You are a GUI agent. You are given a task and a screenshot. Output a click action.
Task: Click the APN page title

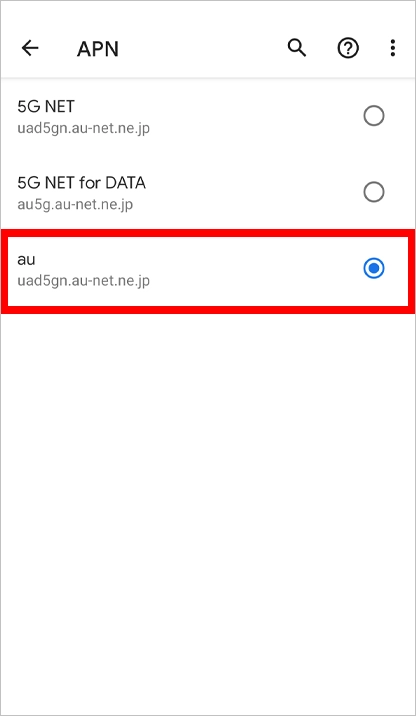98,49
